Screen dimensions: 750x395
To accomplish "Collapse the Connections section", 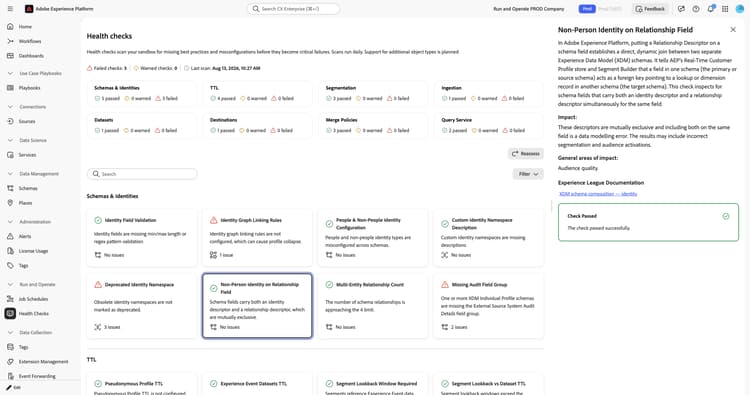I will 11,107.
